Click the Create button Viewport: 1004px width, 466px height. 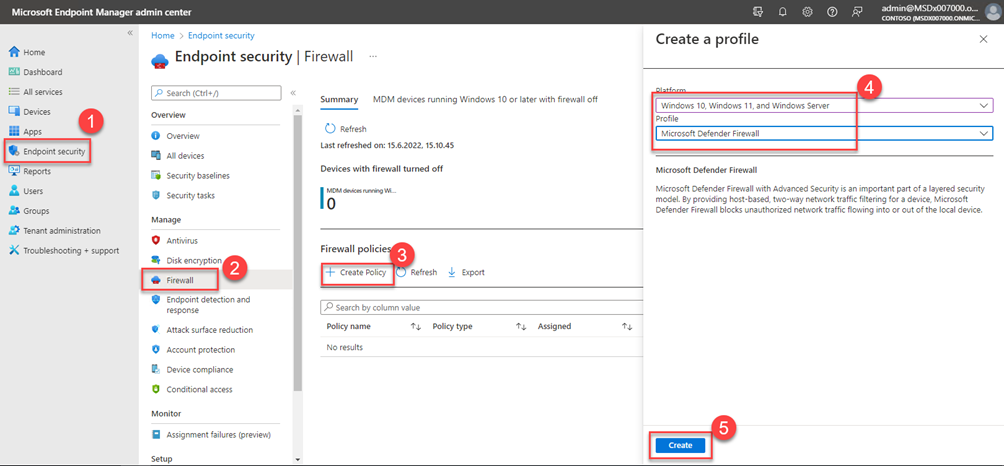[x=680, y=446]
